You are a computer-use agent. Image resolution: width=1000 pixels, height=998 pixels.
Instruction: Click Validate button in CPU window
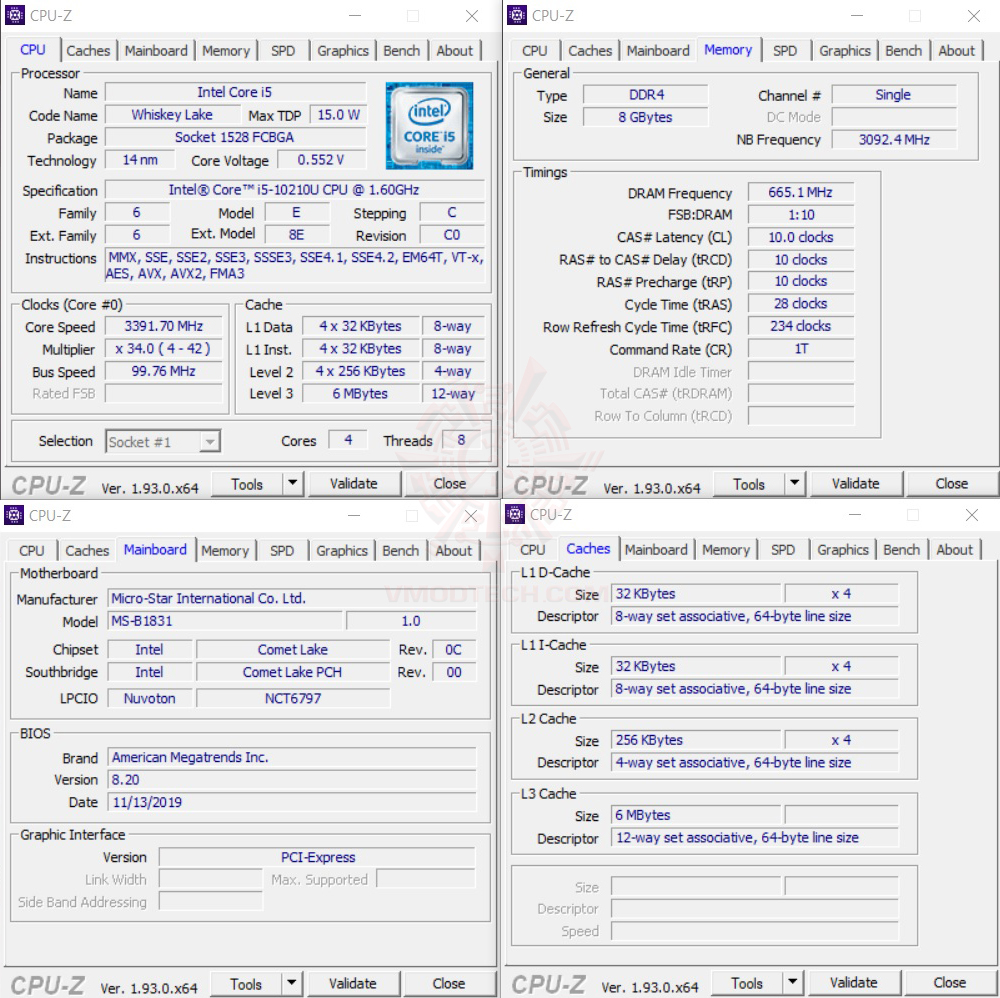coord(354,483)
